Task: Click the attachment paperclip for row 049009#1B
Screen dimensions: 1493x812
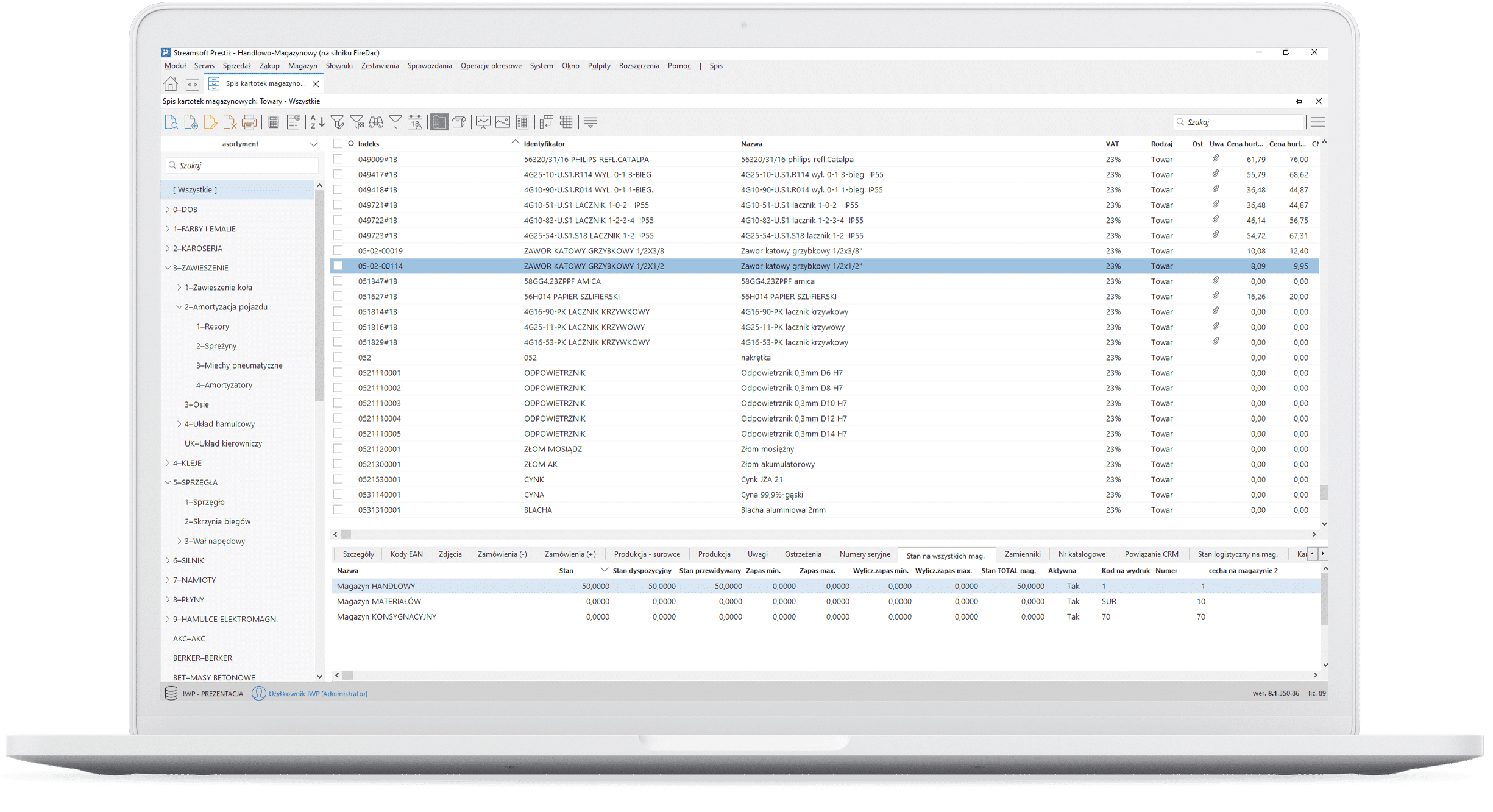Action: [x=1216, y=158]
